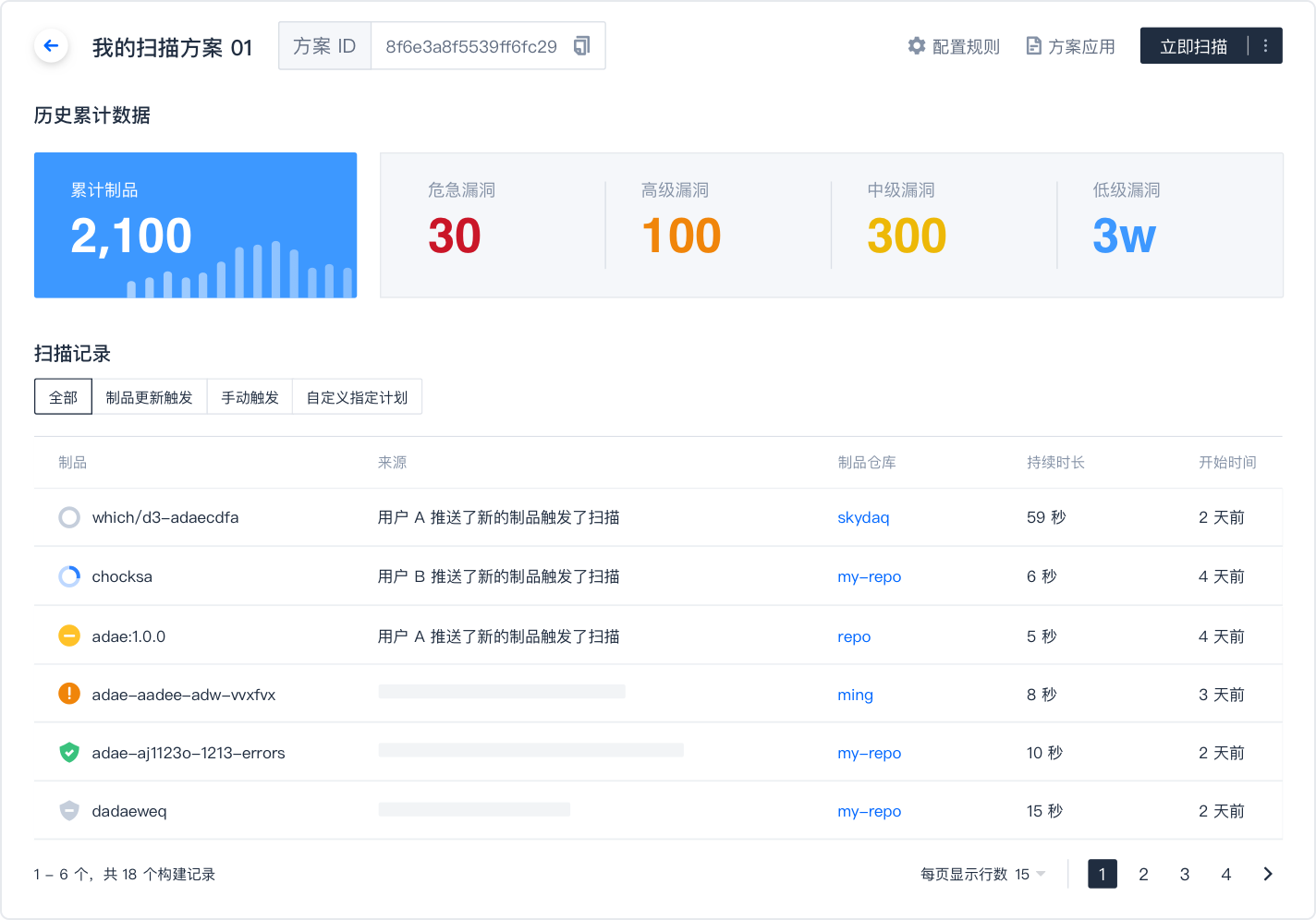Go to page 3 of records
1316x920 pixels.
[x=1185, y=874]
